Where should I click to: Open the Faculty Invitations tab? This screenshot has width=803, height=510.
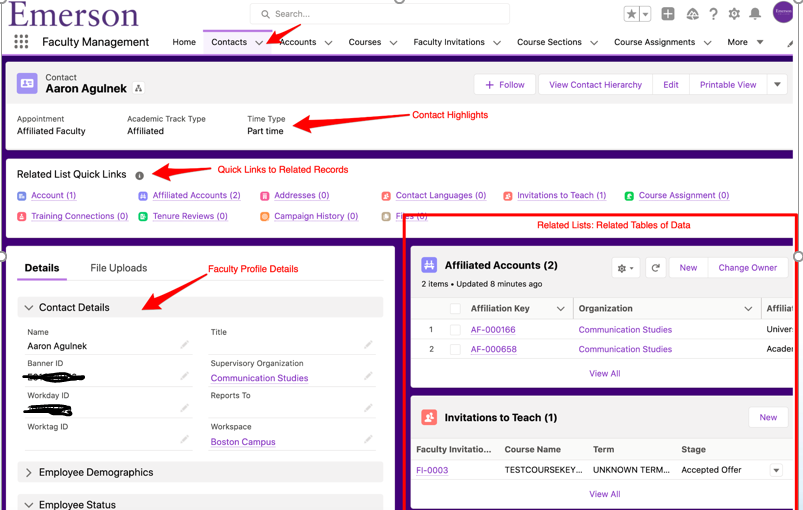[x=449, y=42]
